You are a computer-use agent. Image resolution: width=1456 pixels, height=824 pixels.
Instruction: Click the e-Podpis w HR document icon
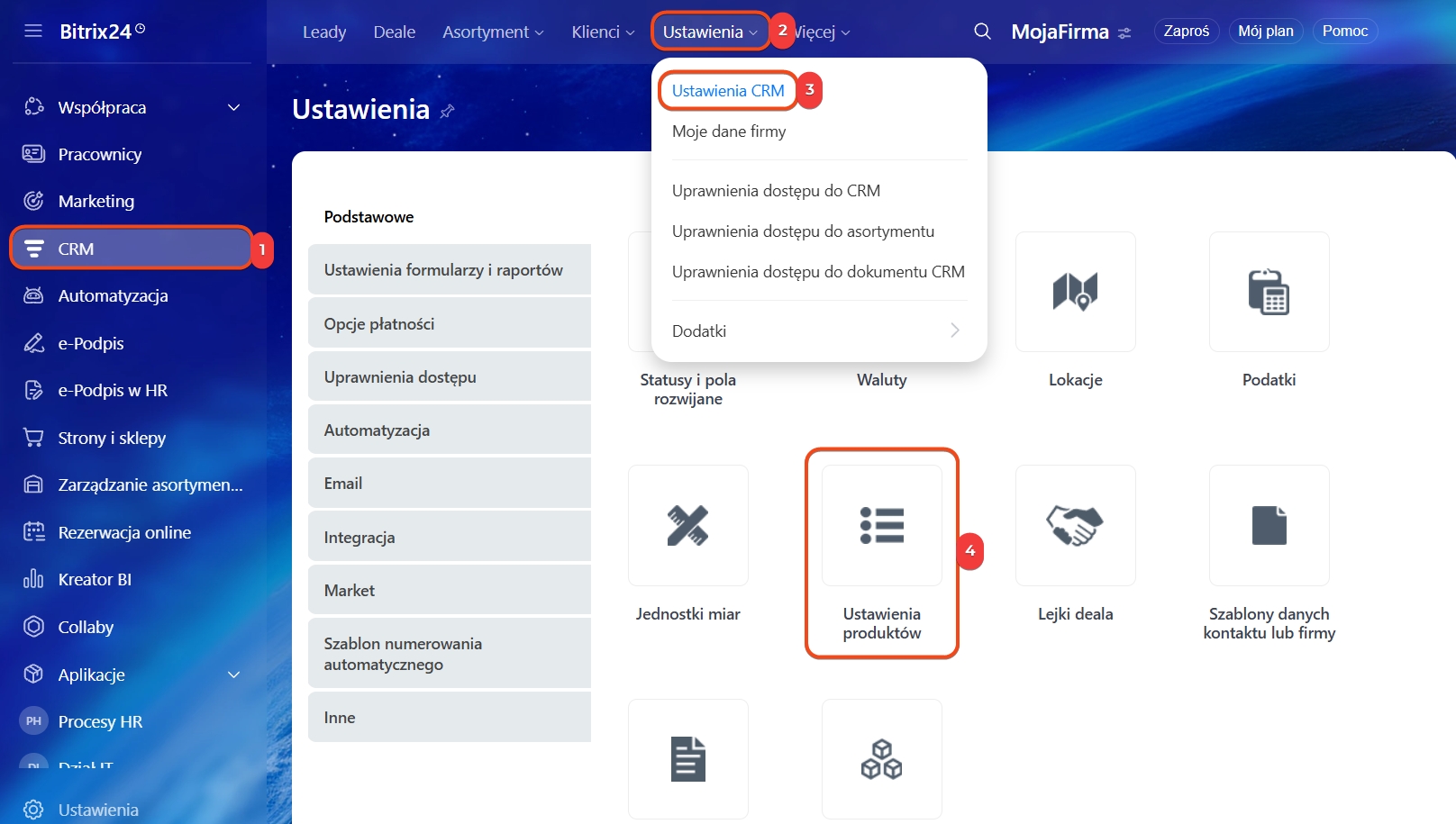pyautogui.click(x=34, y=390)
